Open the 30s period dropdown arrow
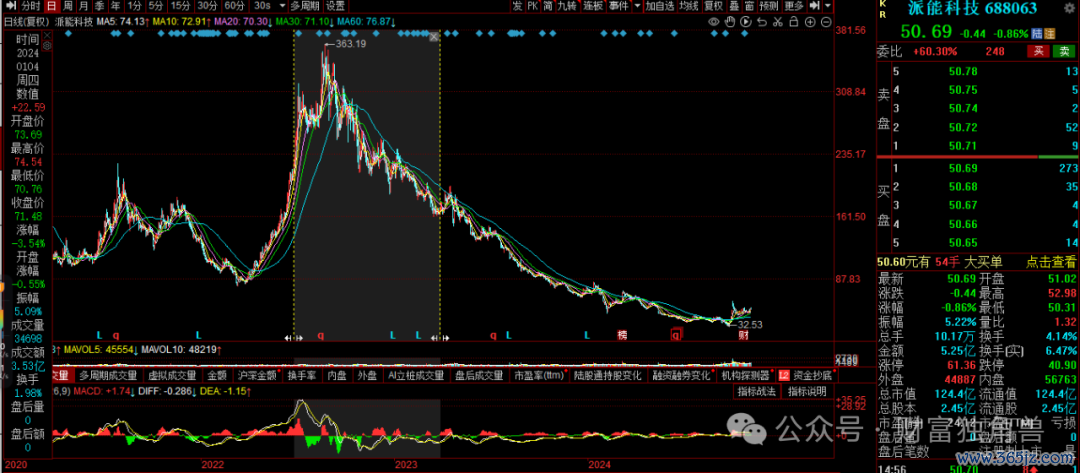The width and height of the screenshot is (1080, 473). [x=283, y=6]
